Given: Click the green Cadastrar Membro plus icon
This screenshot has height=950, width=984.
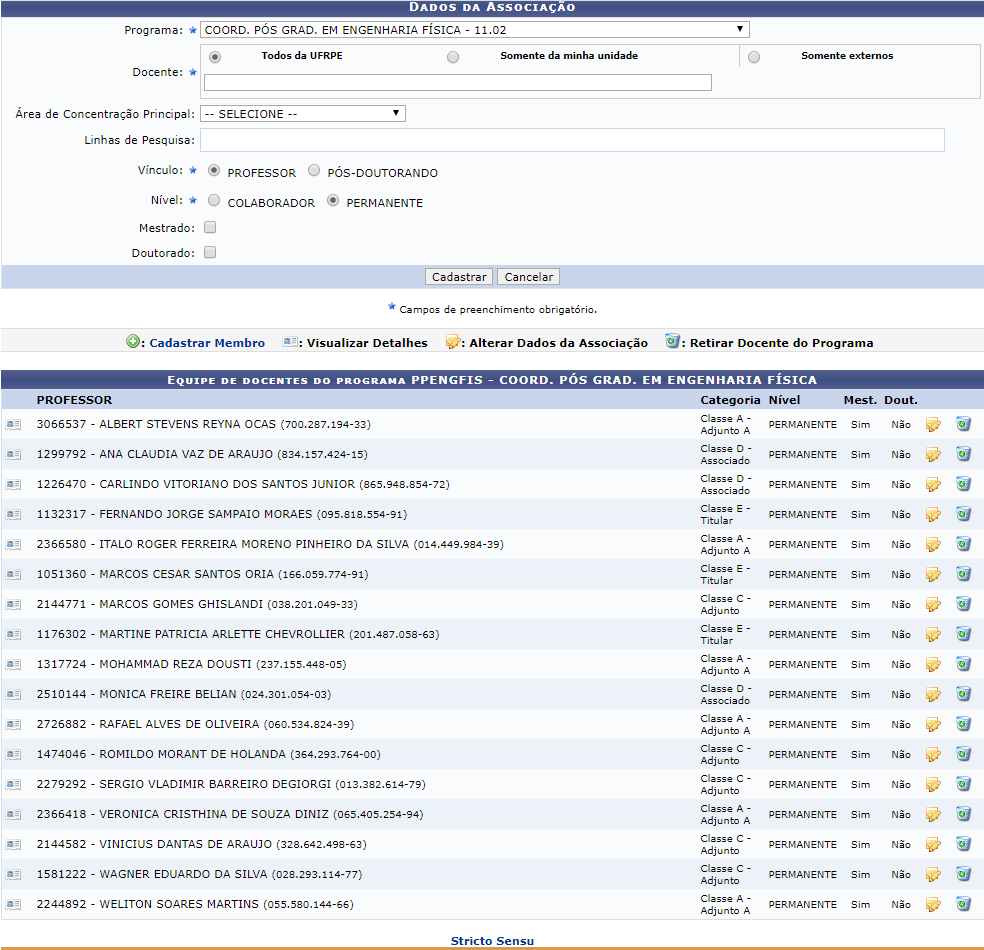Looking at the screenshot, I should 132,342.
